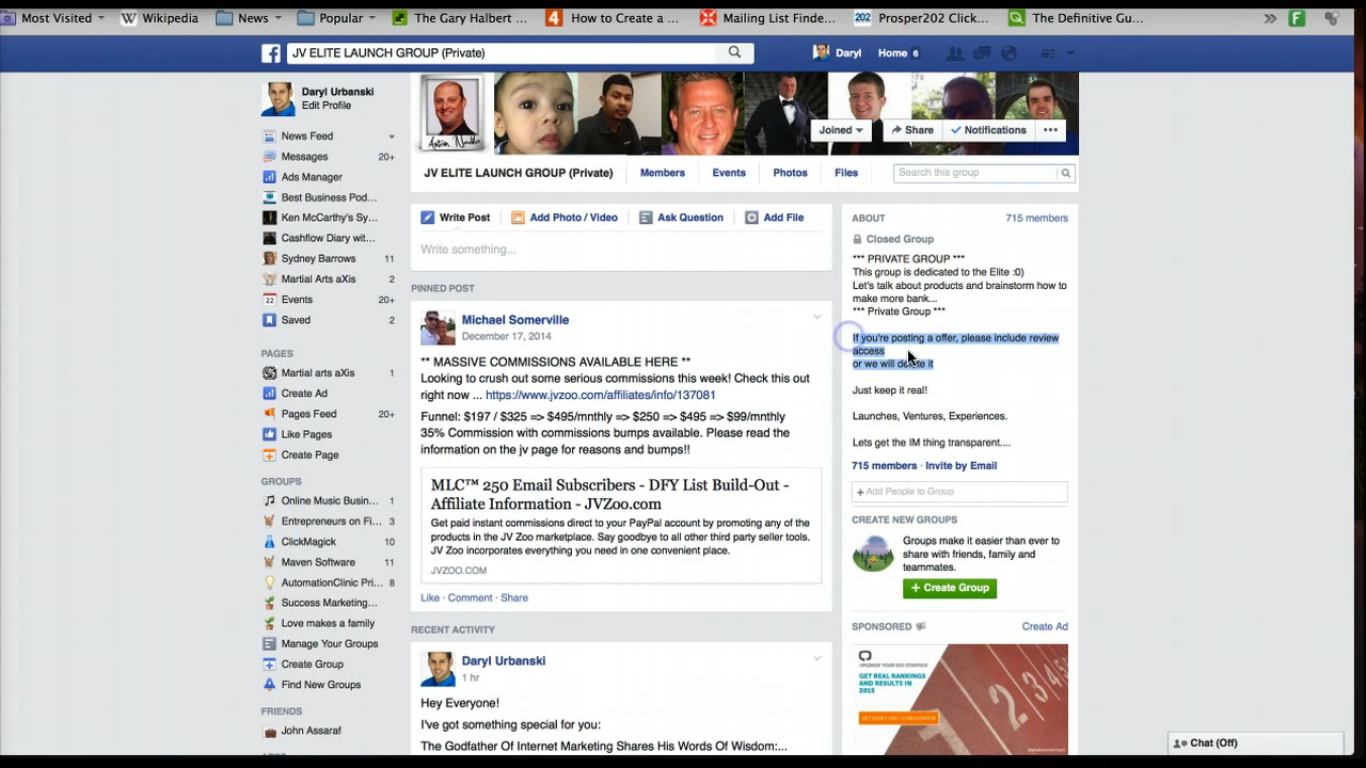1366x768 pixels.
Task: Open Most Visited bookmarks folder
Action: [x=54, y=18]
